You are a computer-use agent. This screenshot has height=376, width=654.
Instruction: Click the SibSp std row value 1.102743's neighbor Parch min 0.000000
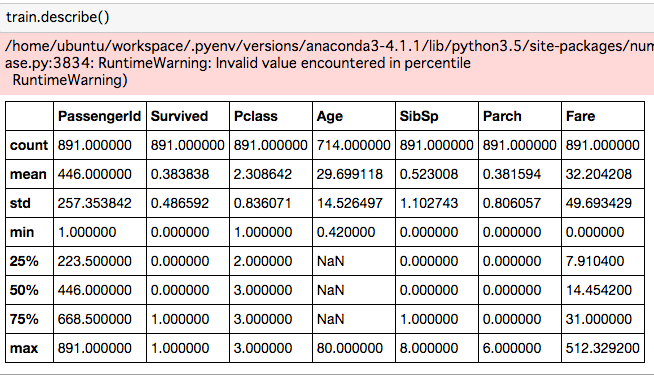[x=512, y=232]
